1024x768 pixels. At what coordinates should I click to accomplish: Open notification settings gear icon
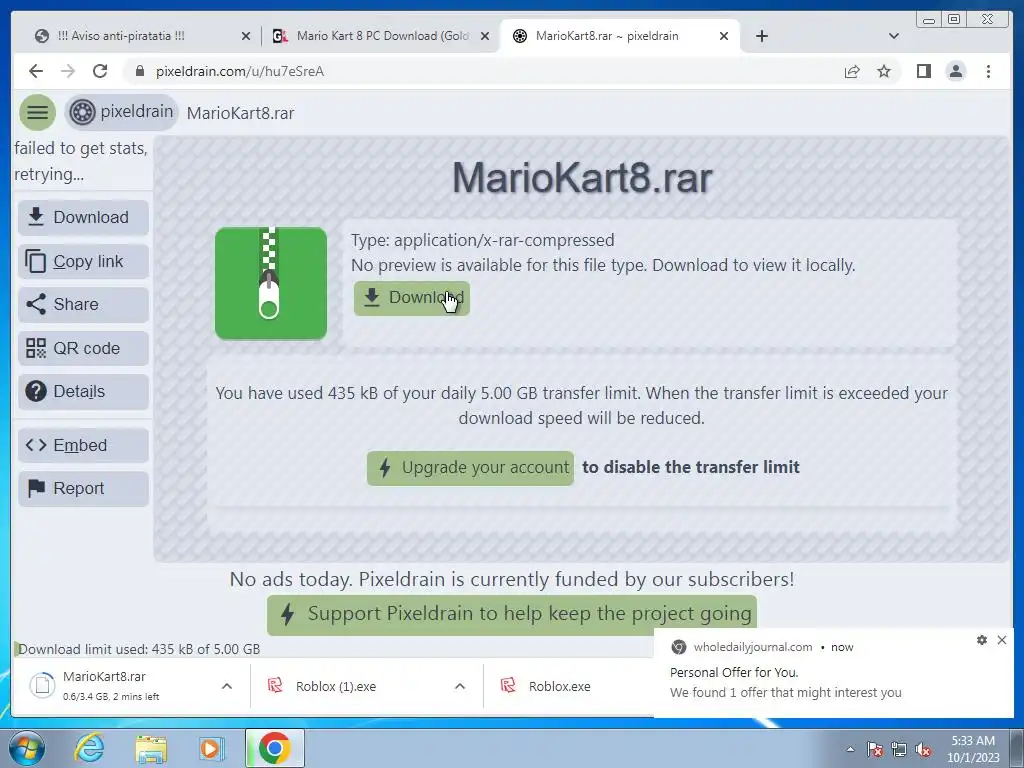click(982, 640)
